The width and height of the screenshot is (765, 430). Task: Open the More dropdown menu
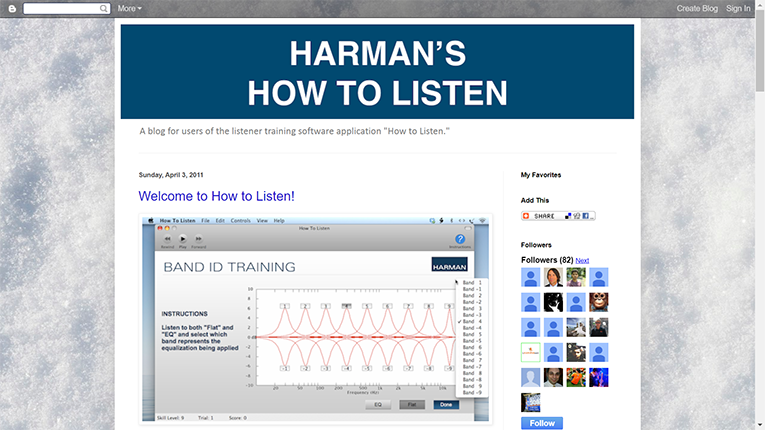click(129, 8)
